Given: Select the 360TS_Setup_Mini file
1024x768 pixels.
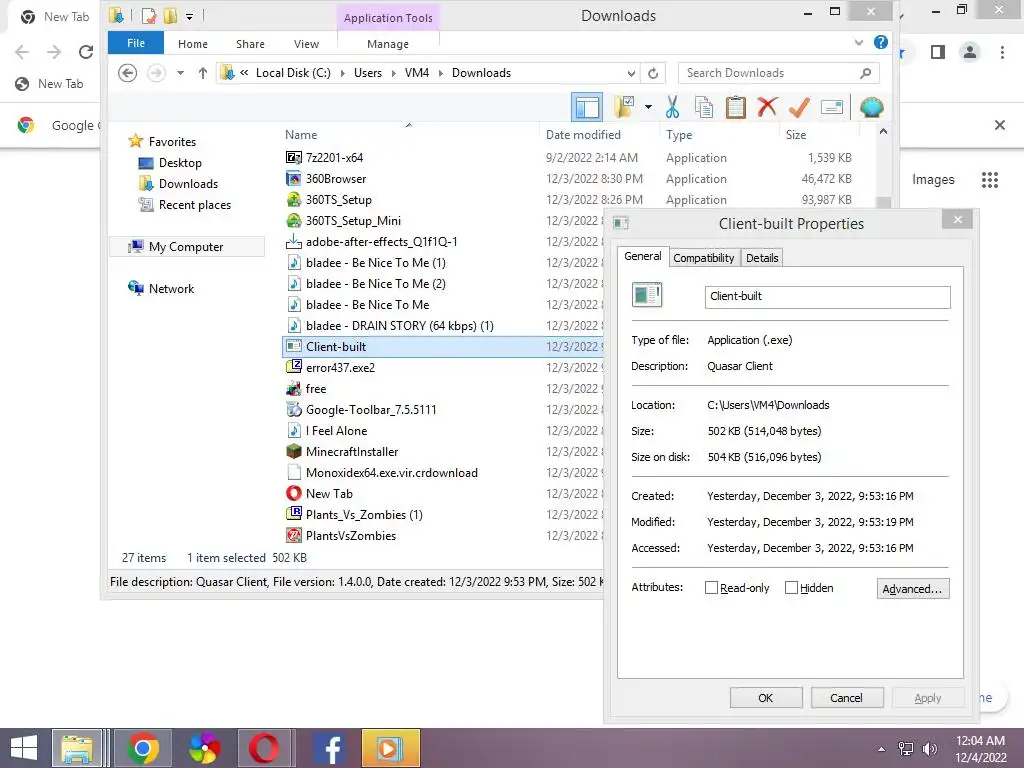Looking at the screenshot, I should click(x=353, y=221).
